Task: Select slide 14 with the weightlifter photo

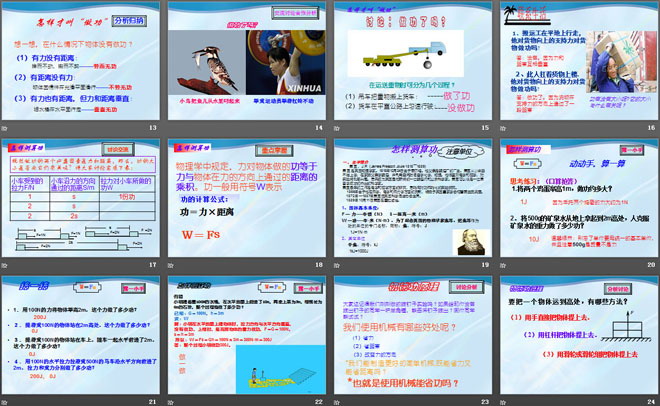Action: point(247,62)
